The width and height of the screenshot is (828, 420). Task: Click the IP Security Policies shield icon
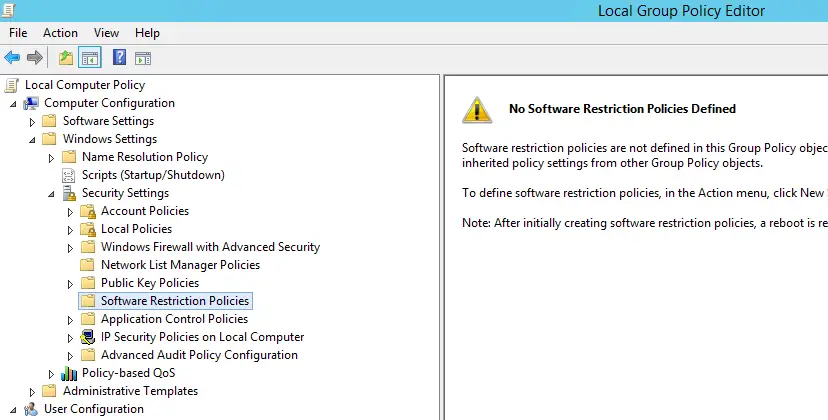pos(88,337)
